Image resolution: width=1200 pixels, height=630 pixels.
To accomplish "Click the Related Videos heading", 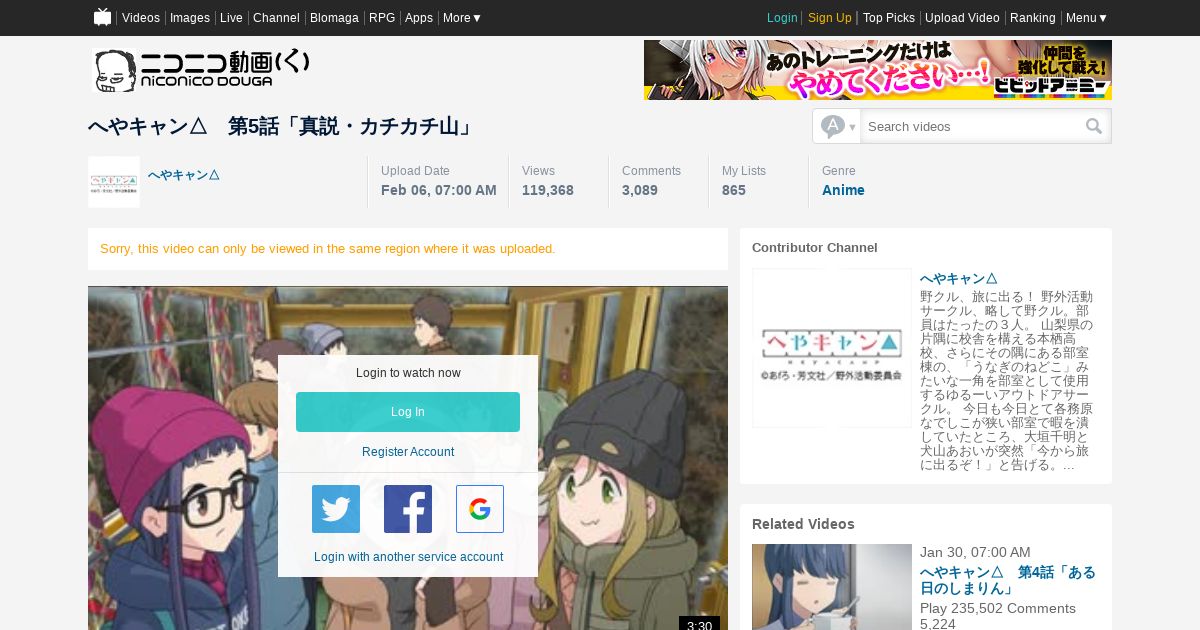I will pyautogui.click(x=803, y=524).
